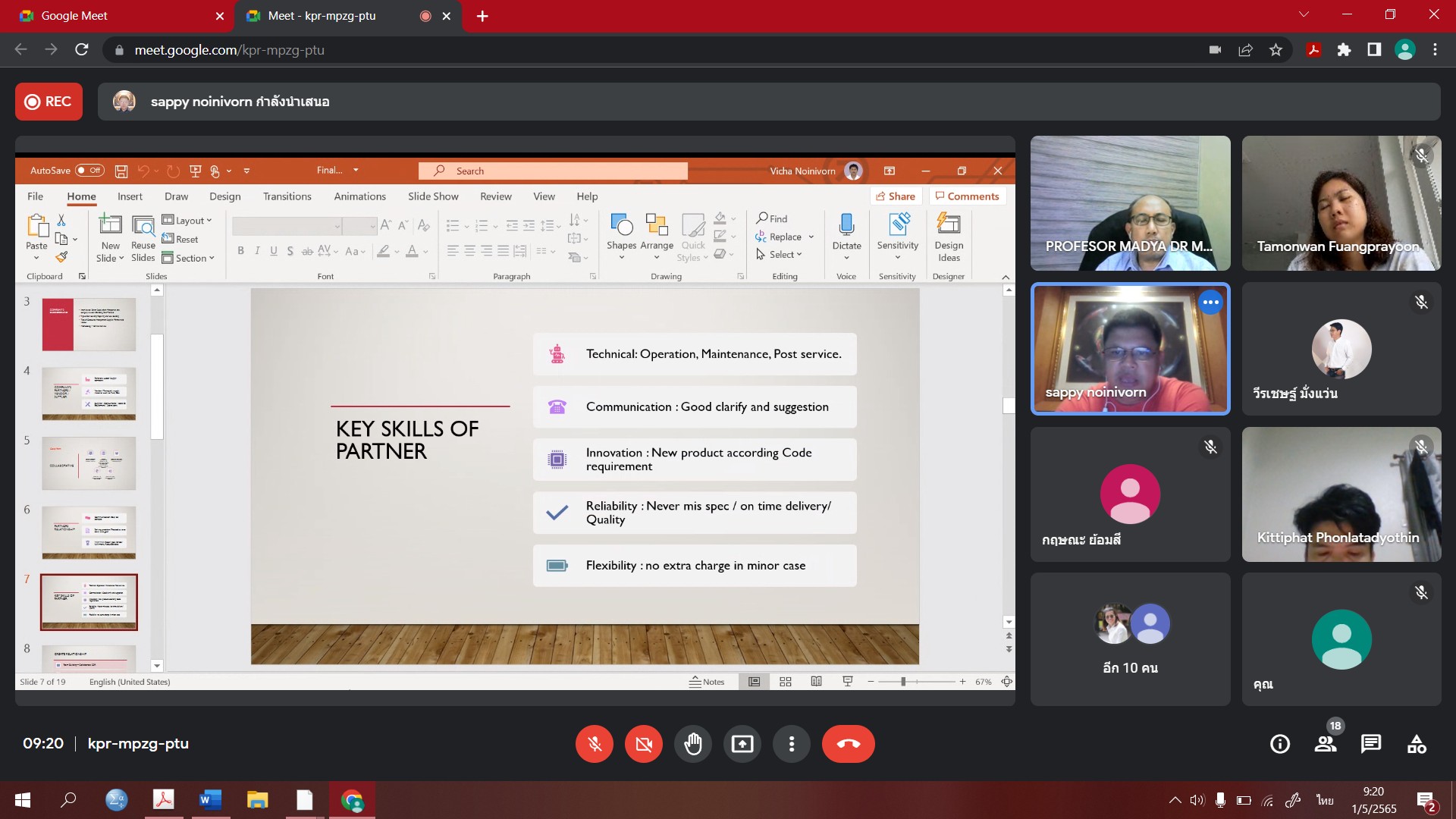Toggle the camera off button
The image size is (1456, 819).
coord(643,744)
